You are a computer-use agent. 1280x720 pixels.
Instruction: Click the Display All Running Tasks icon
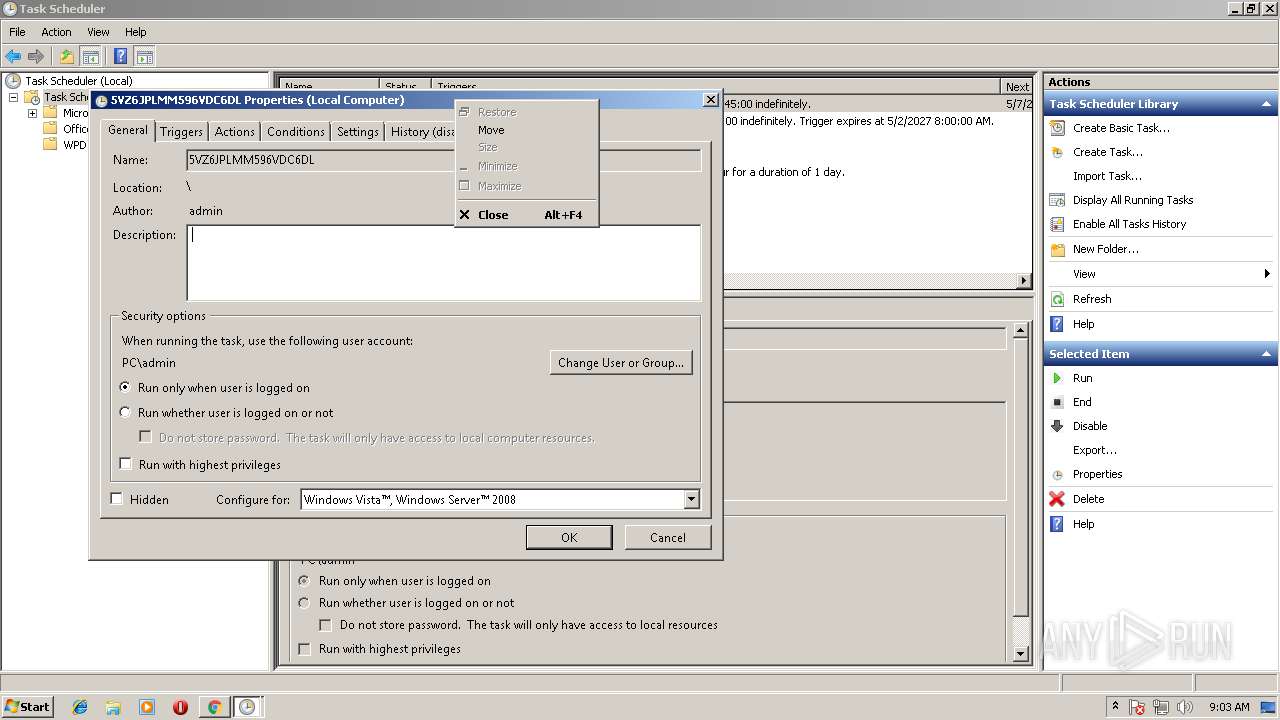coord(1057,200)
